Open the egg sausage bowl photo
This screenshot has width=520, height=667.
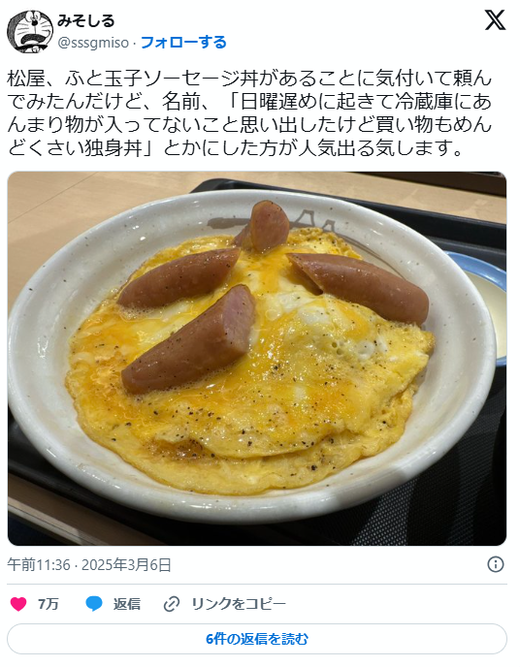[x=257, y=359]
